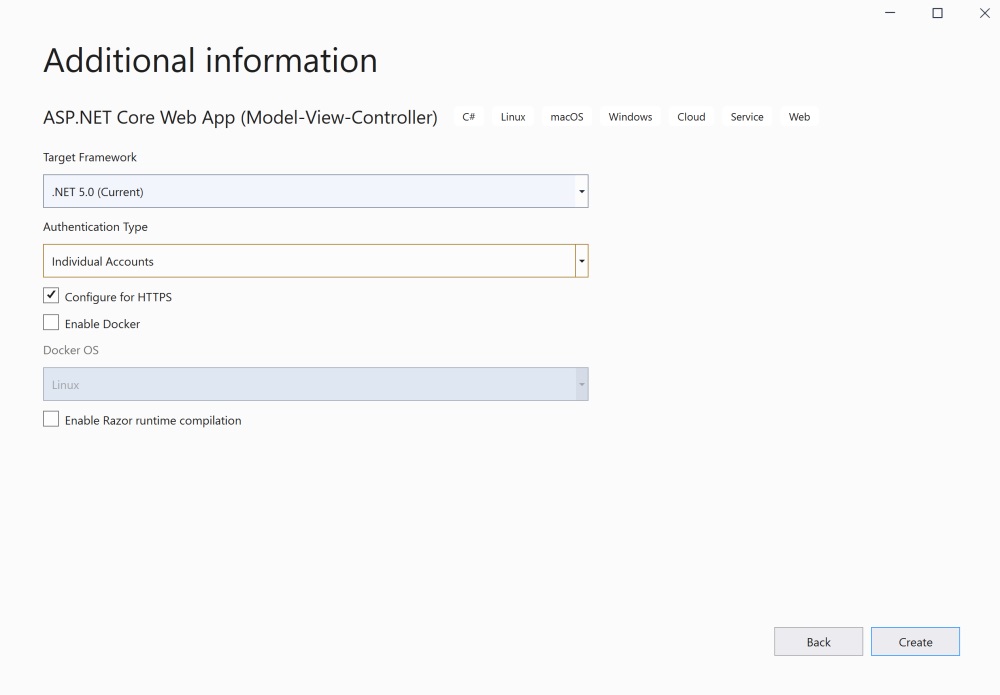The height and width of the screenshot is (695, 1000).
Task: Expand the Authentication Type arrow
Action: pos(582,261)
